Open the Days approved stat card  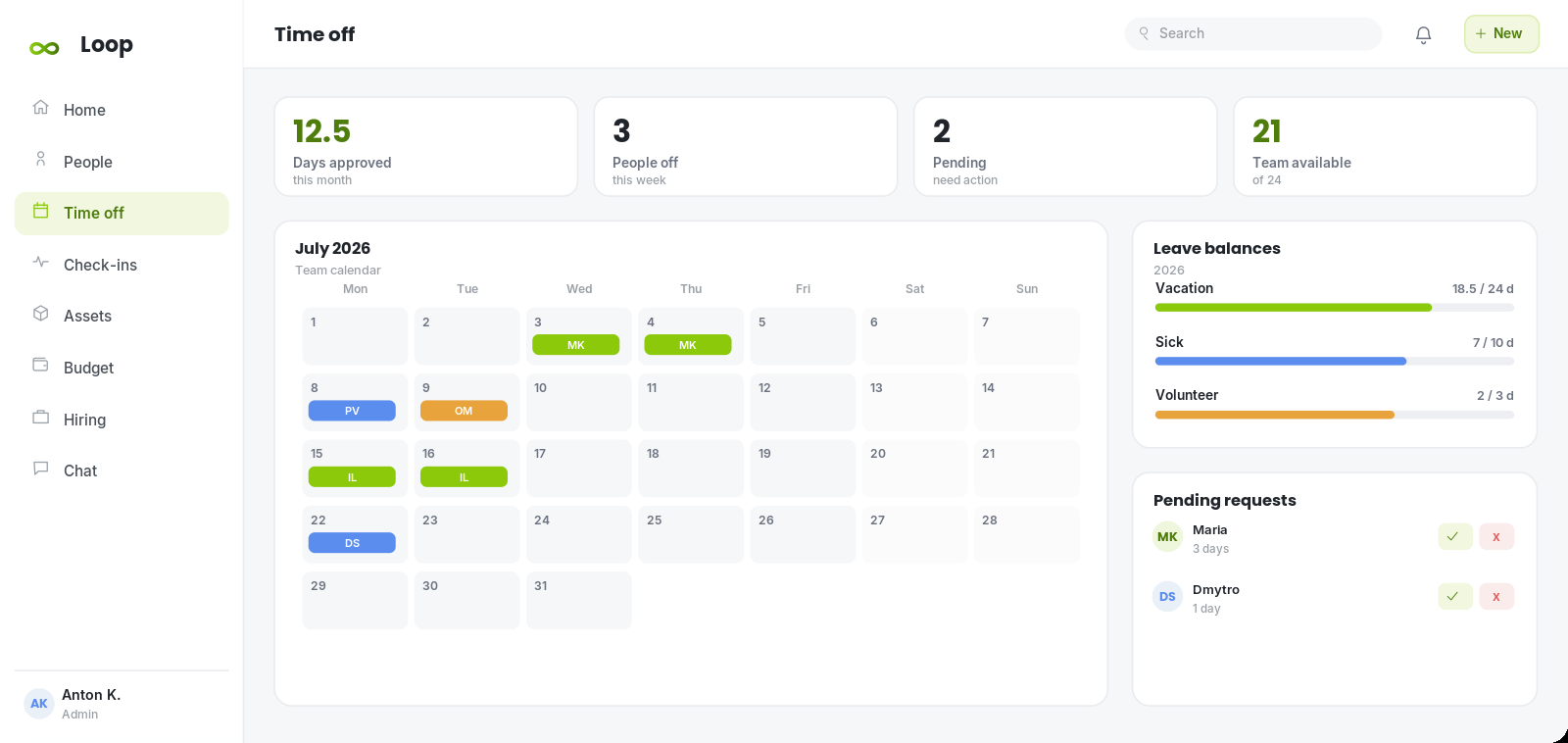pyautogui.click(x=426, y=147)
